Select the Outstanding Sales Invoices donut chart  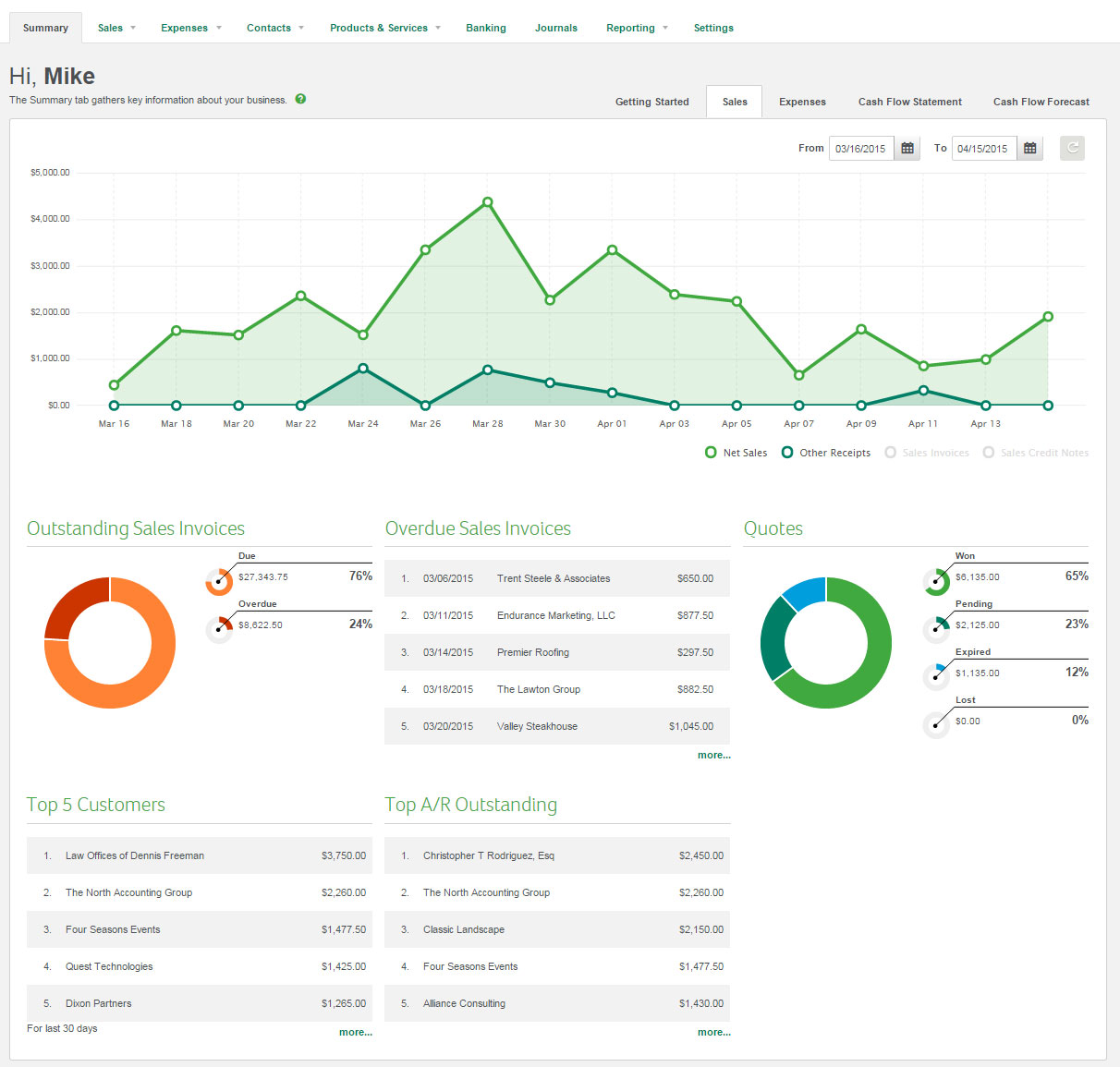pyautogui.click(x=109, y=643)
